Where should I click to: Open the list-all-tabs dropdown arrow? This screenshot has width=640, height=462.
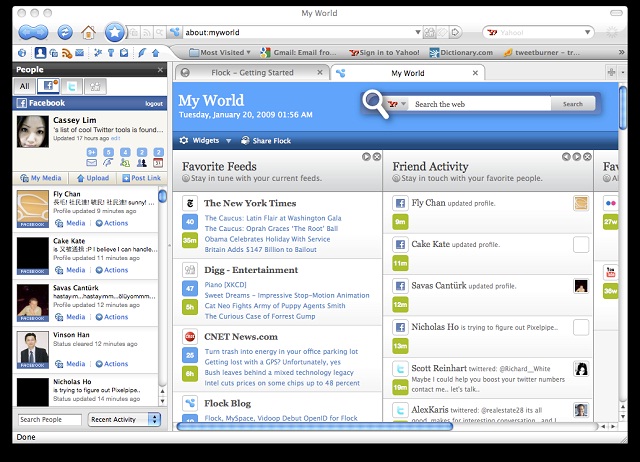tap(622, 72)
